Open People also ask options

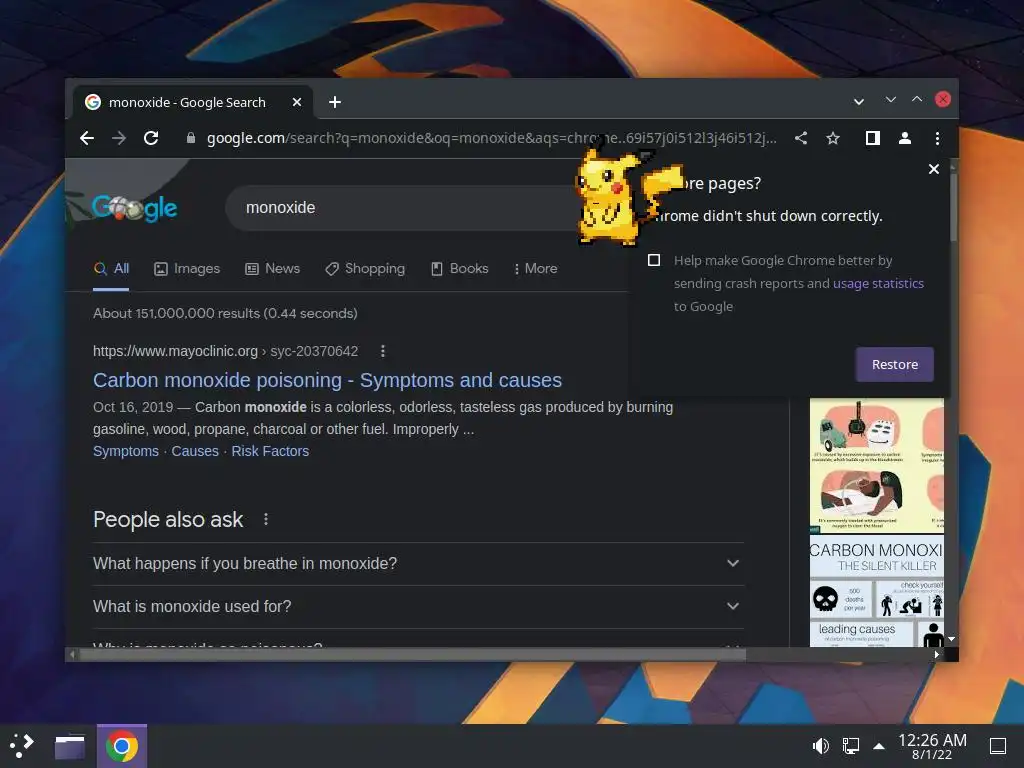pos(265,519)
